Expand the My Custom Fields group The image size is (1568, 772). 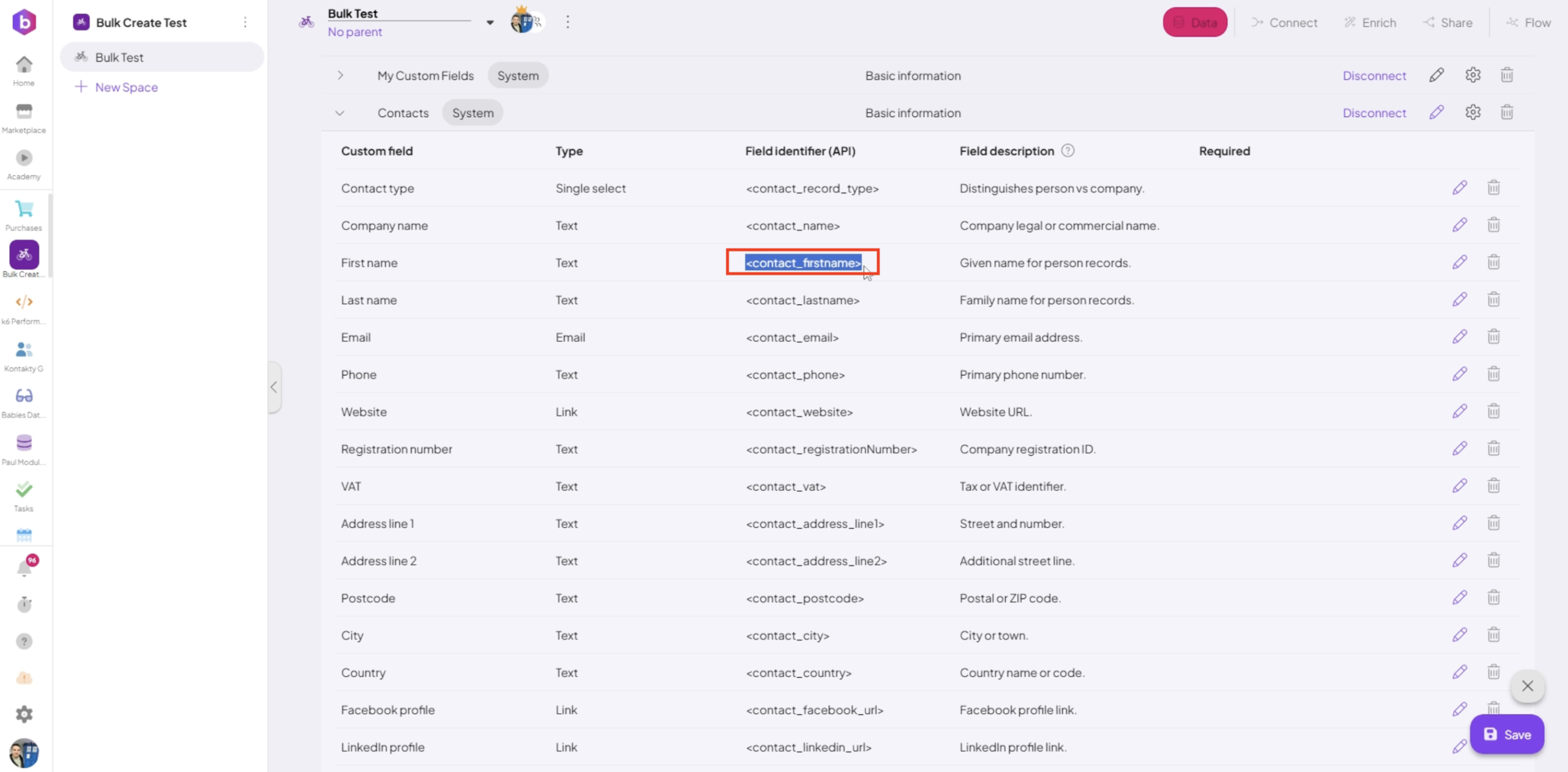coord(341,75)
